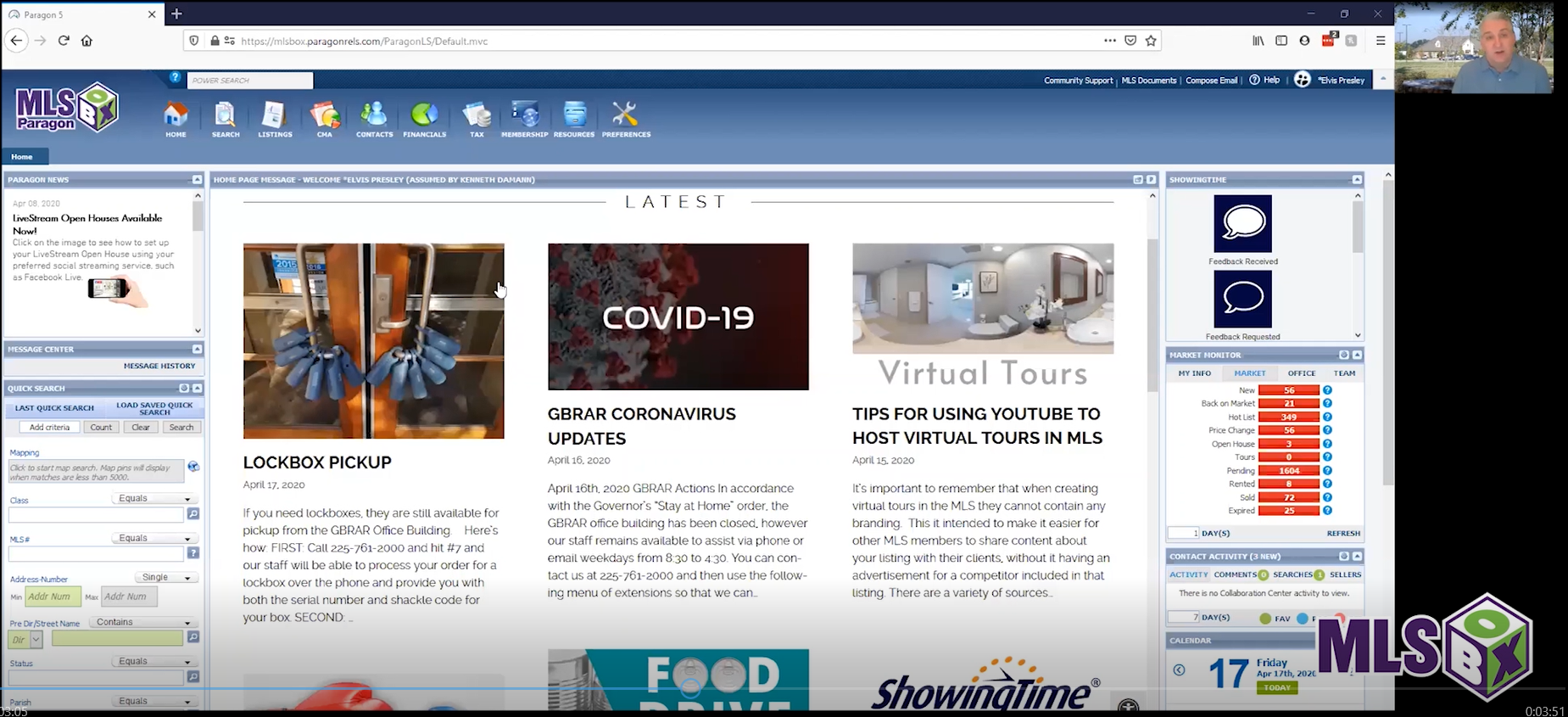Collapse the Paragon News panel

click(x=197, y=180)
